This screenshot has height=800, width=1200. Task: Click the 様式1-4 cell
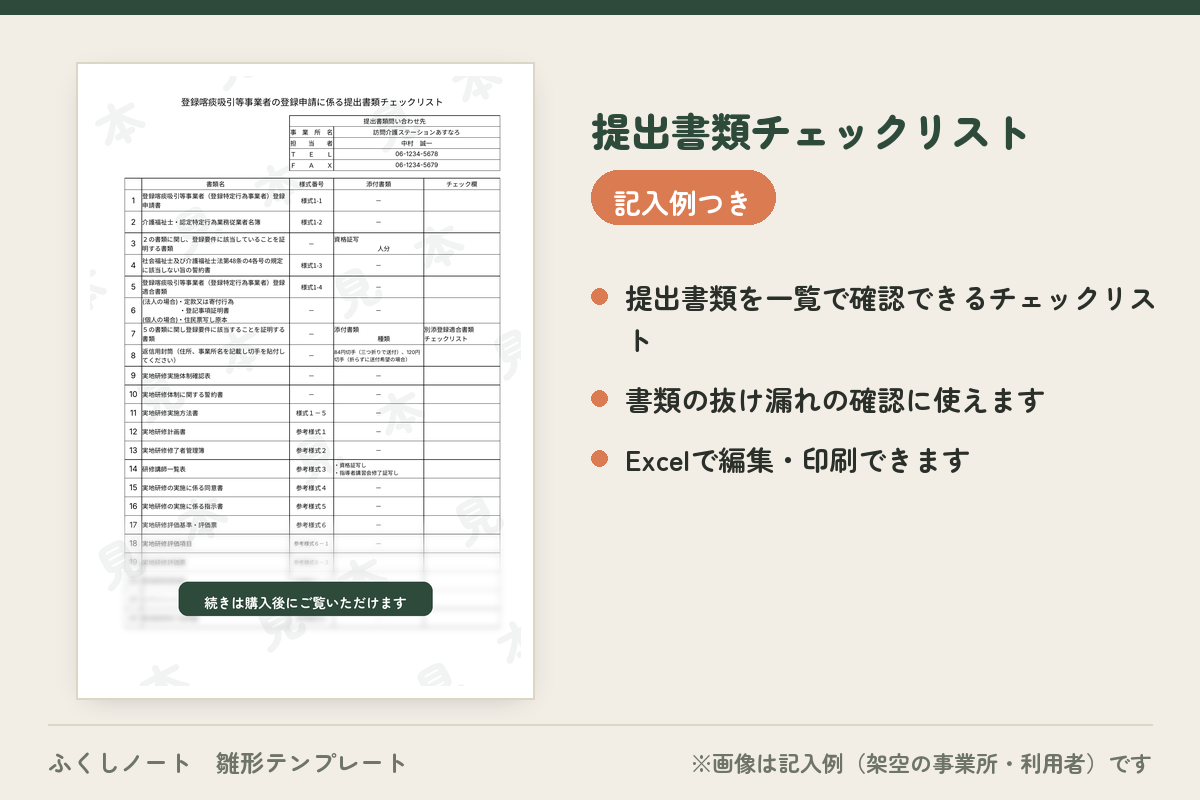(x=311, y=287)
